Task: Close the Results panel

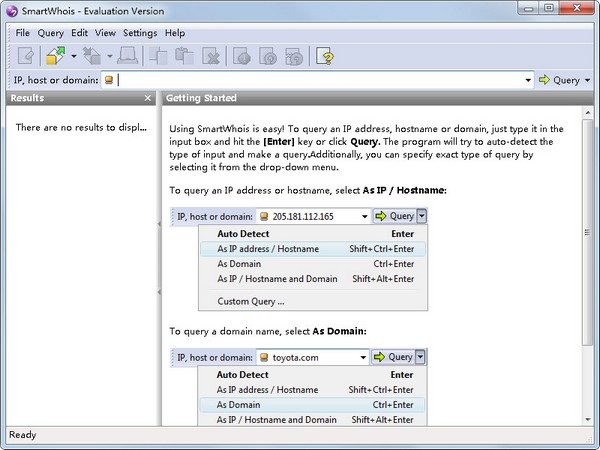Action: pyautogui.click(x=148, y=98)
